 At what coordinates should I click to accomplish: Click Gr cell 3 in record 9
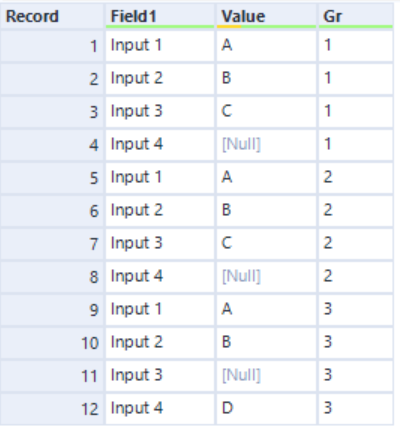click(x=356, y=310)
